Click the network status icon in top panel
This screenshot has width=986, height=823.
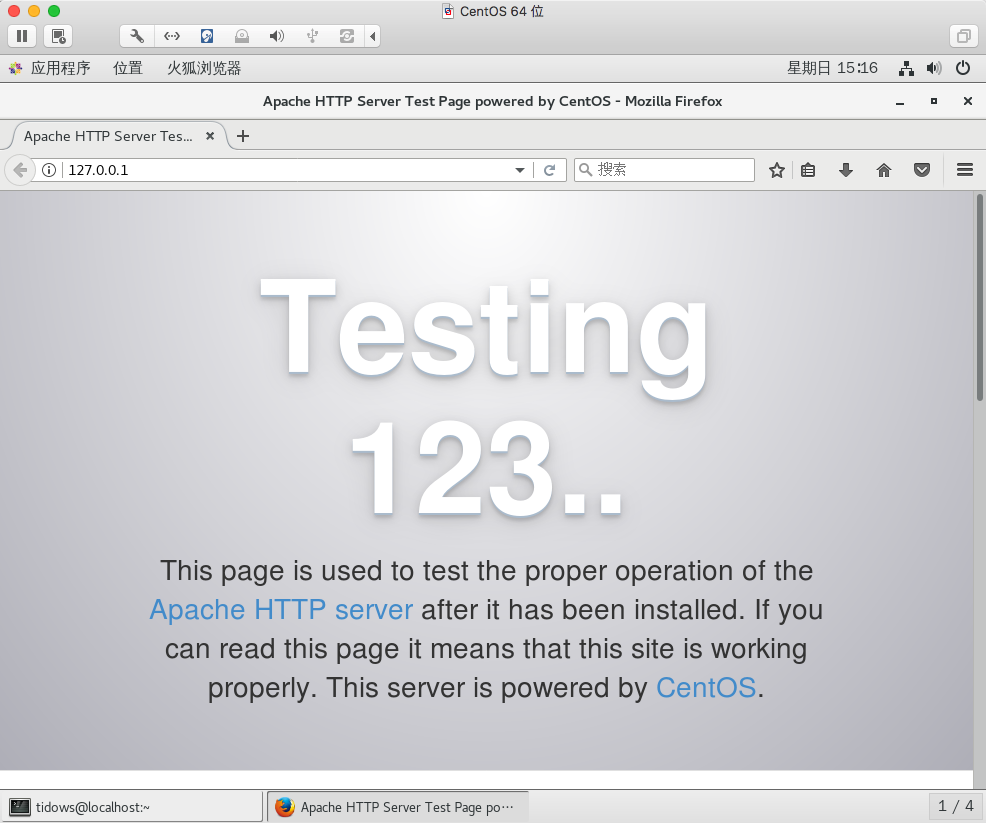[906, 68]
